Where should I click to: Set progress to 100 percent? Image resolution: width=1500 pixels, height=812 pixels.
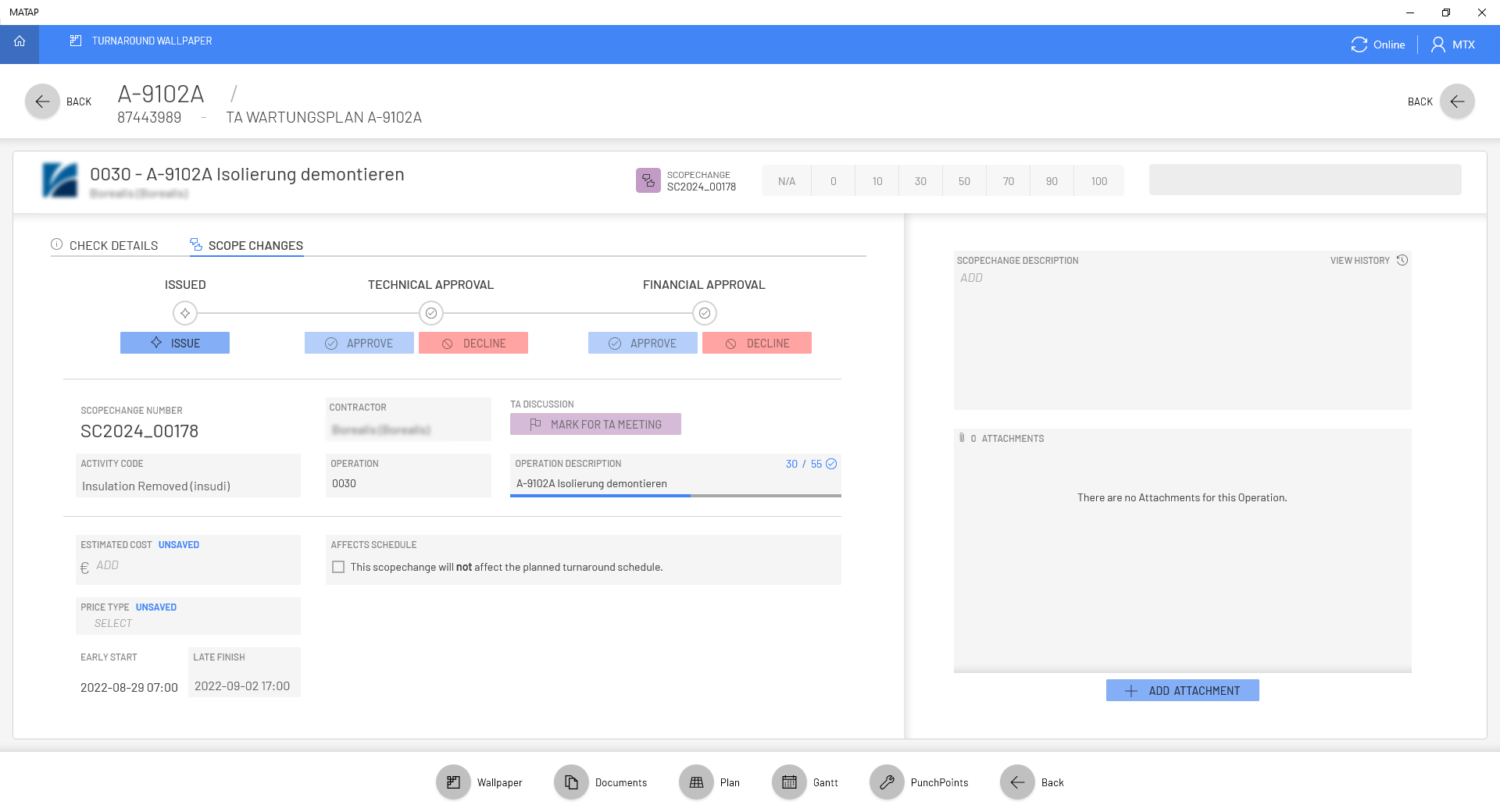pos(1098,181)
